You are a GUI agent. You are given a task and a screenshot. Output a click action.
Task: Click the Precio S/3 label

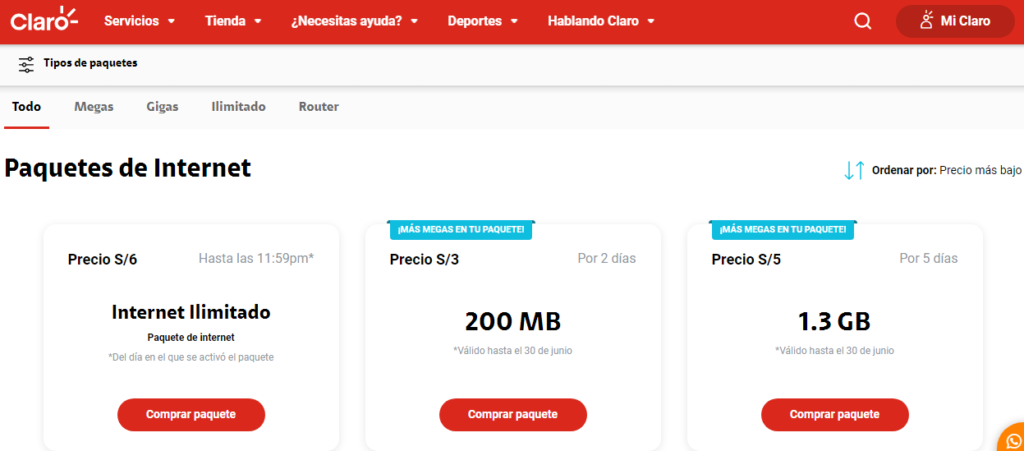(424, 260)
